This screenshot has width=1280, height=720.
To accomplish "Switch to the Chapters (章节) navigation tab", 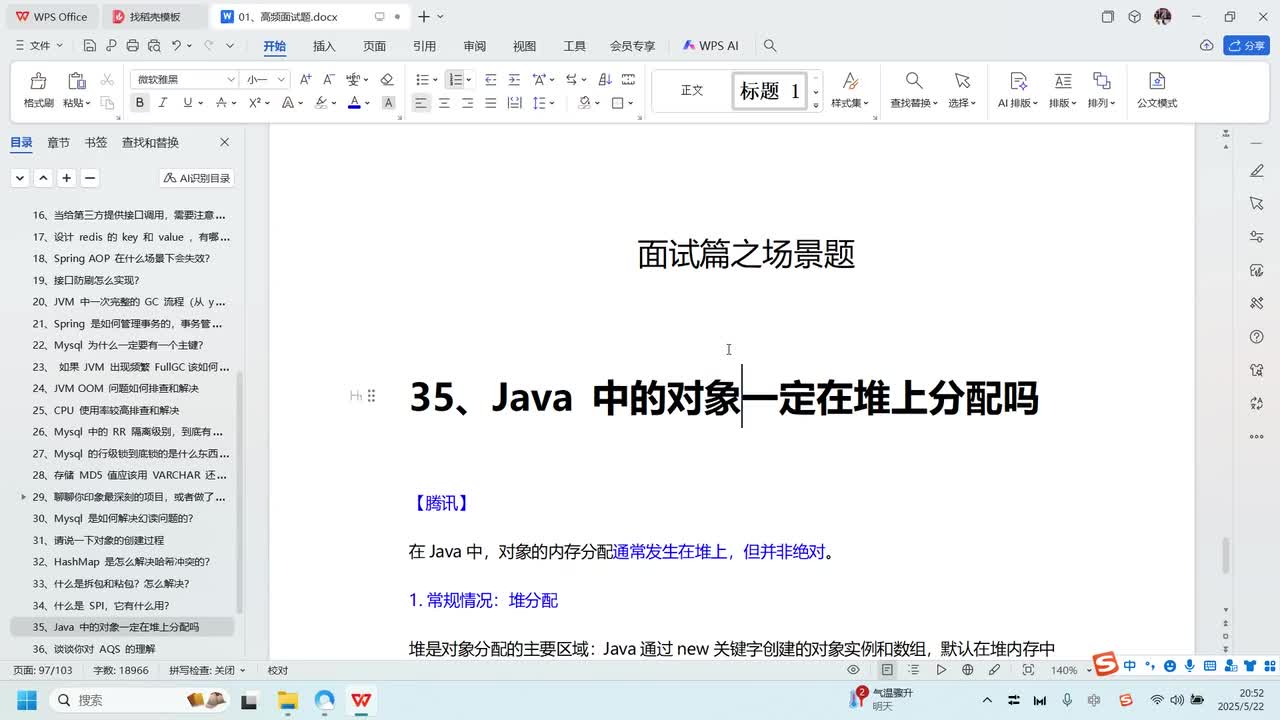I will (59, 142).
